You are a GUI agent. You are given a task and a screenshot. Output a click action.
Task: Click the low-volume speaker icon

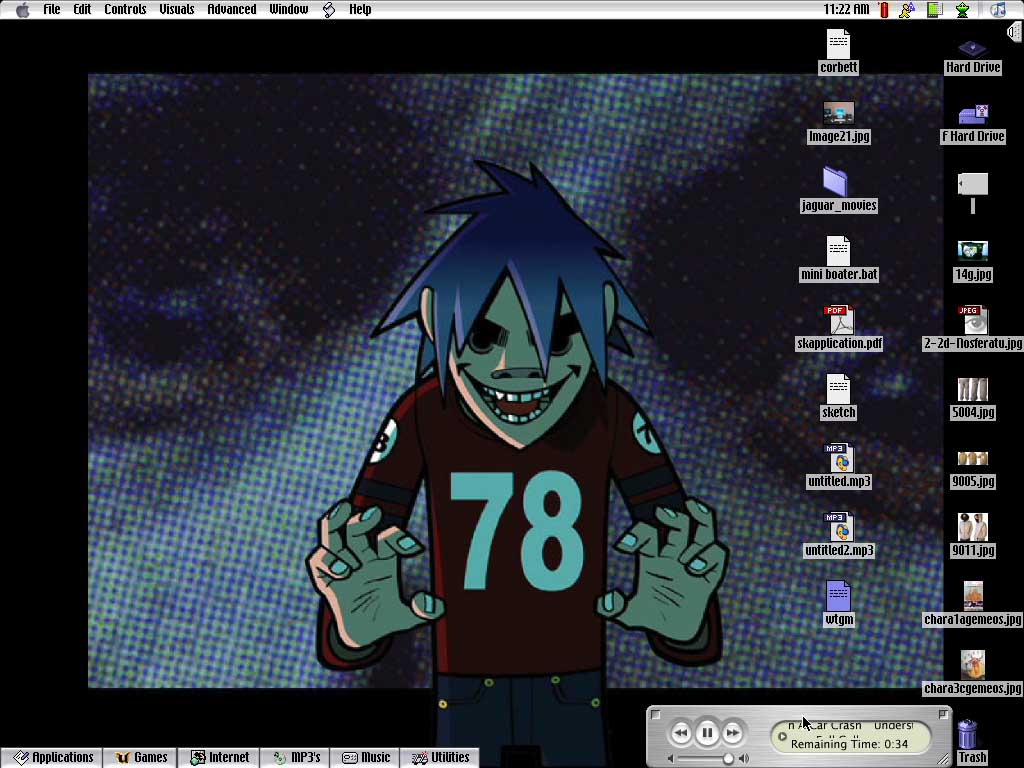pyautogui.click(x=670, y=758)
